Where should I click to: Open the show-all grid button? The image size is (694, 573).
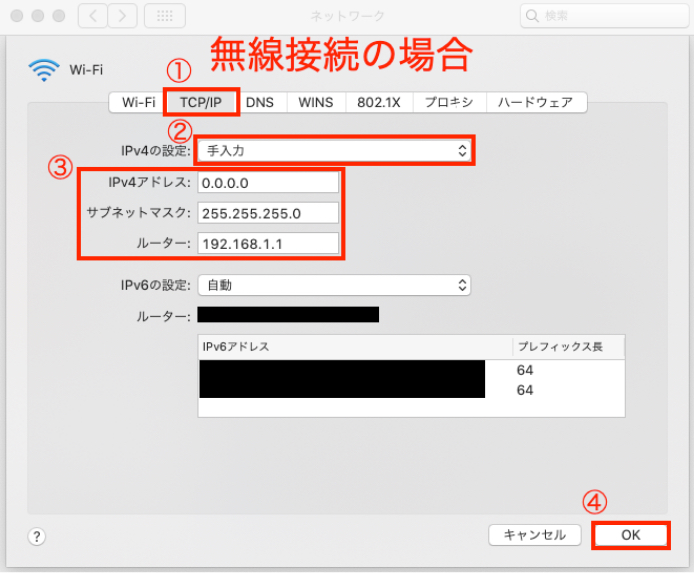pyautogui.click(x=165, y=16)
